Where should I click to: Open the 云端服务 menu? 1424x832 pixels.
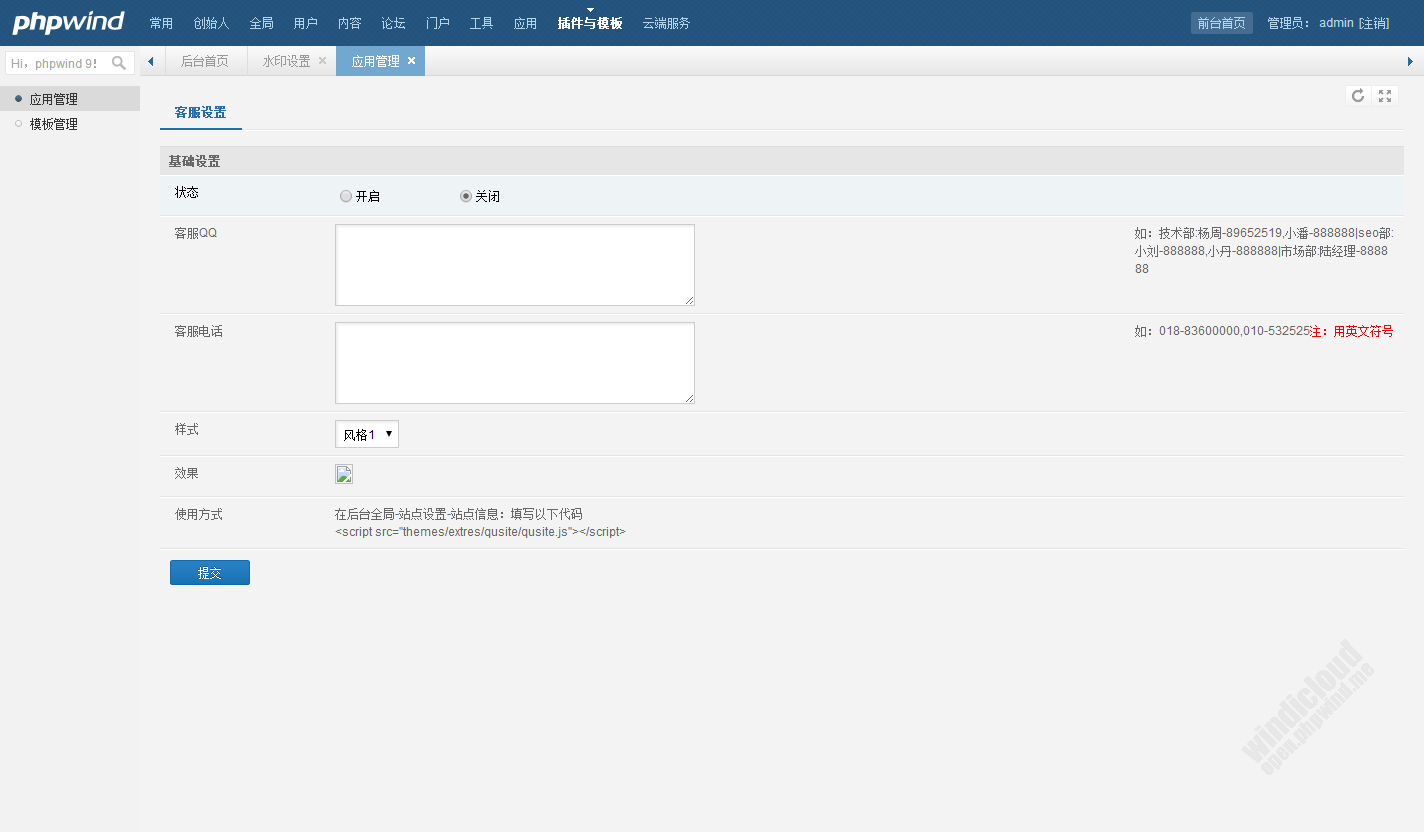click(x=666, y=23)
